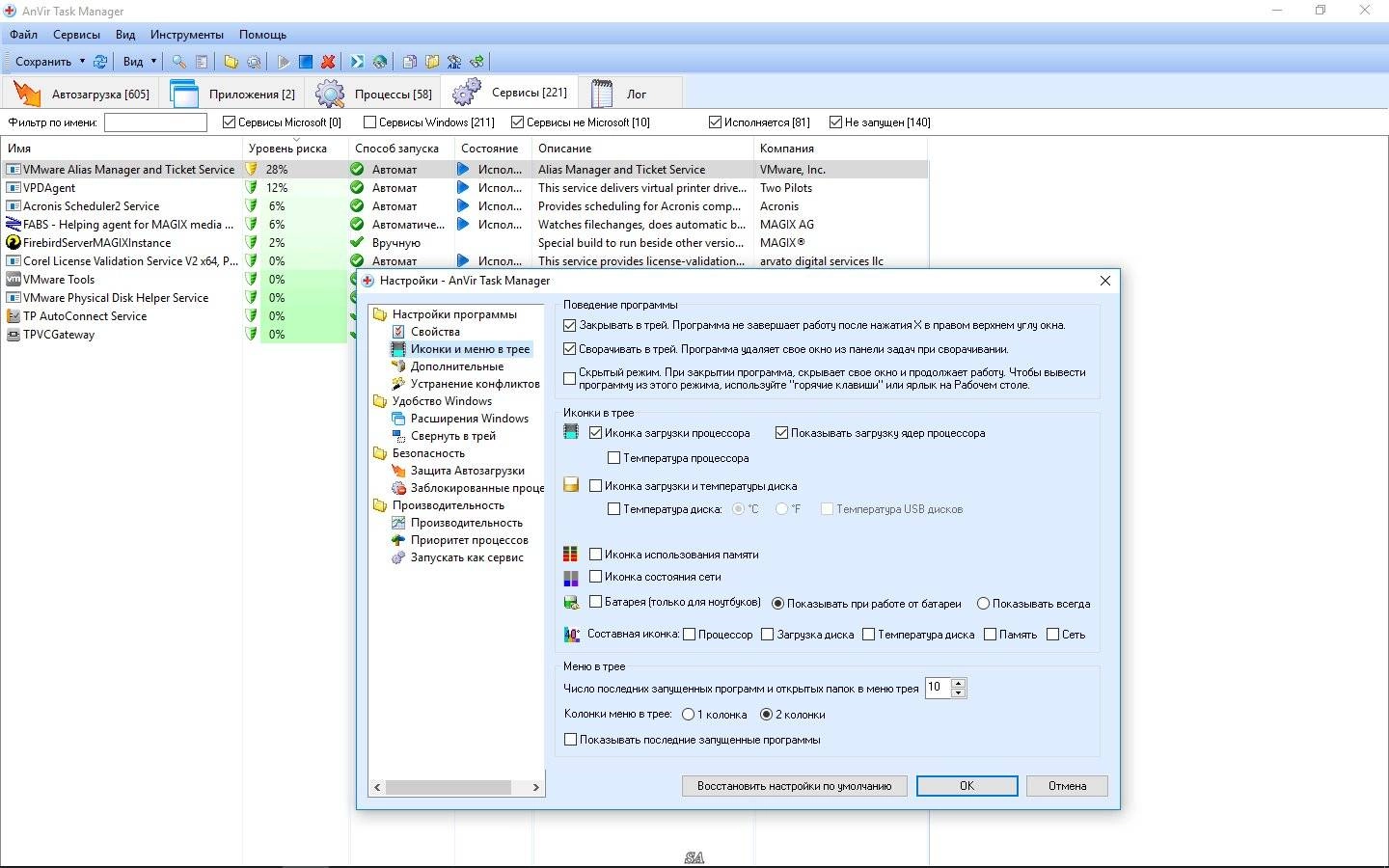Click the globe toolbar icon

click(380, 61)
